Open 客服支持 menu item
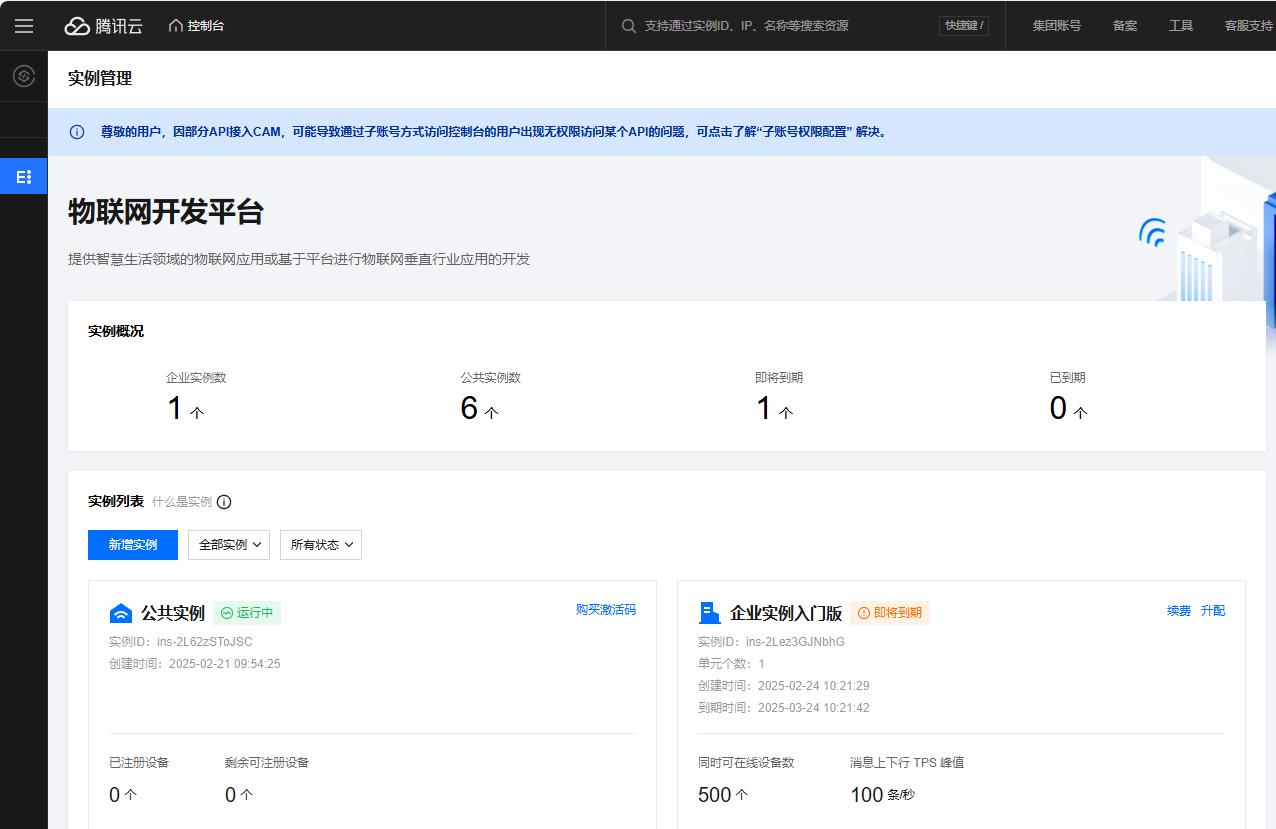The image size is (1276, 829). tap(1249, 26)
